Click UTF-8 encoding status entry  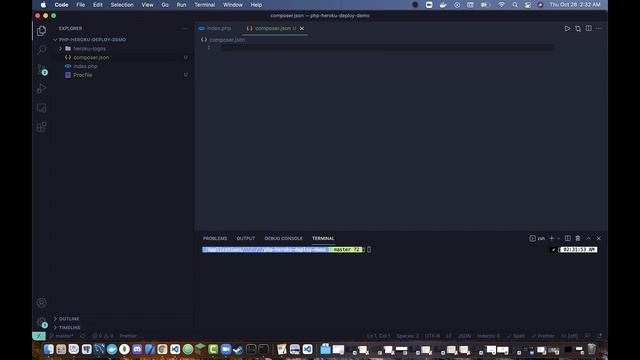tap(432, 336)
